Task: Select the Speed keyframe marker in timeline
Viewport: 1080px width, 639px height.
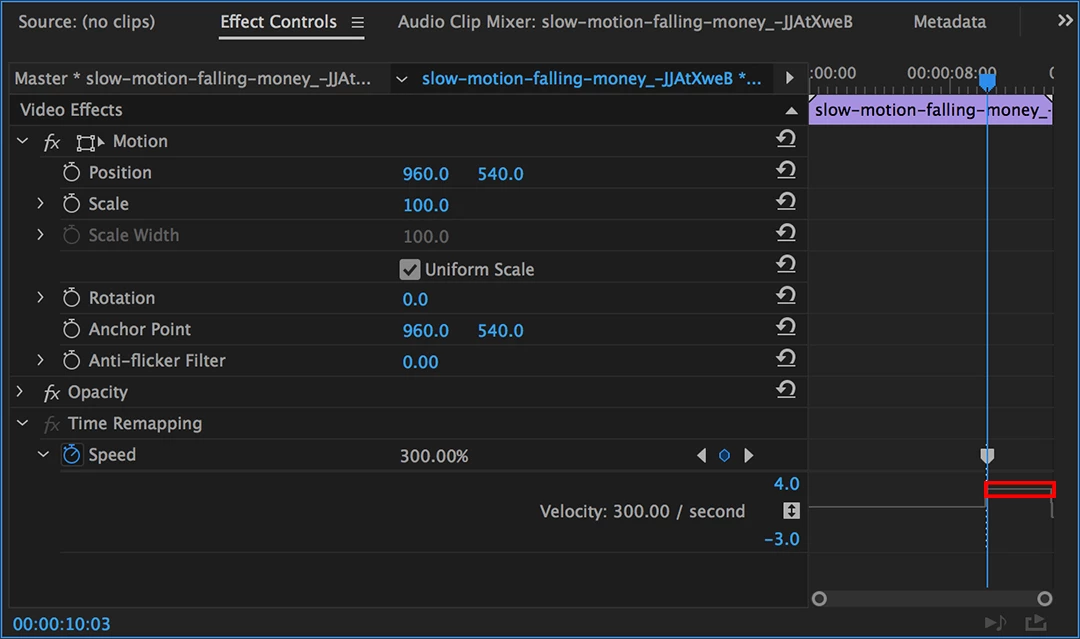Action: click(987, 455)
